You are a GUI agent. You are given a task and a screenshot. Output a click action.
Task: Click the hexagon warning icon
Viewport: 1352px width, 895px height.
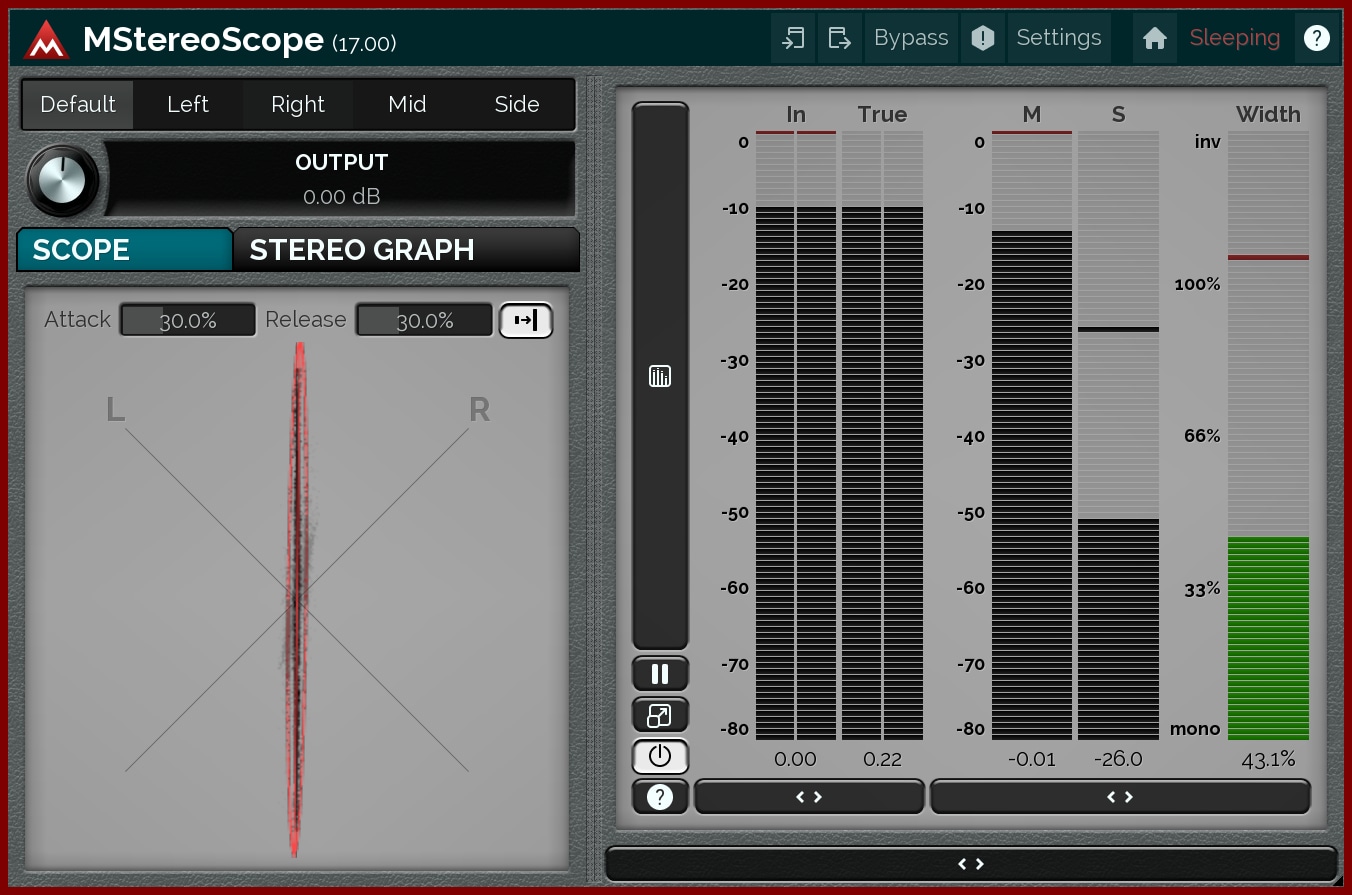[983, 39]
